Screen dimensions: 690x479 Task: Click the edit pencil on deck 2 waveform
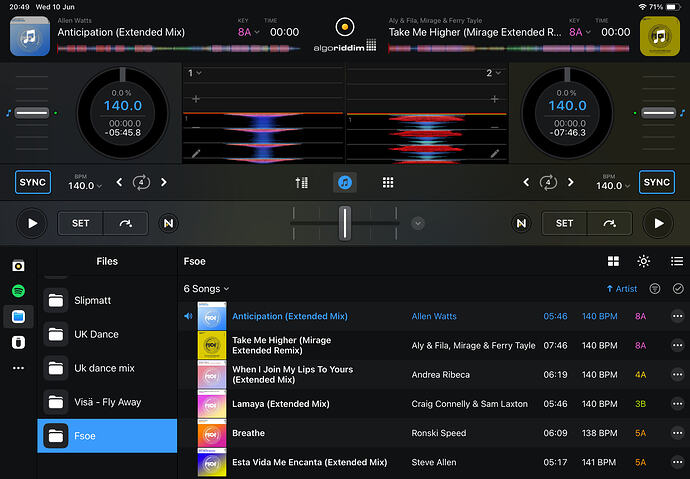click(495, 154)
